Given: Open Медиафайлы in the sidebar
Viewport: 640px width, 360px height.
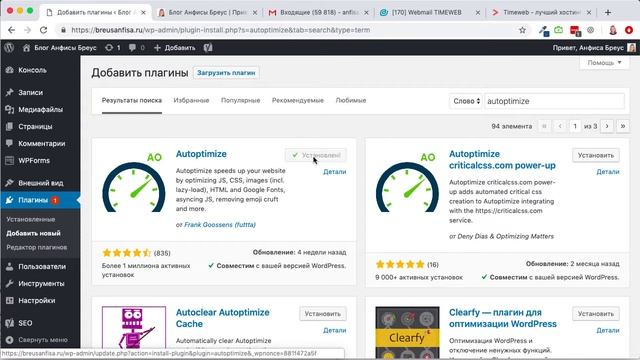Looking at the screenshot, I should (40, 109).
